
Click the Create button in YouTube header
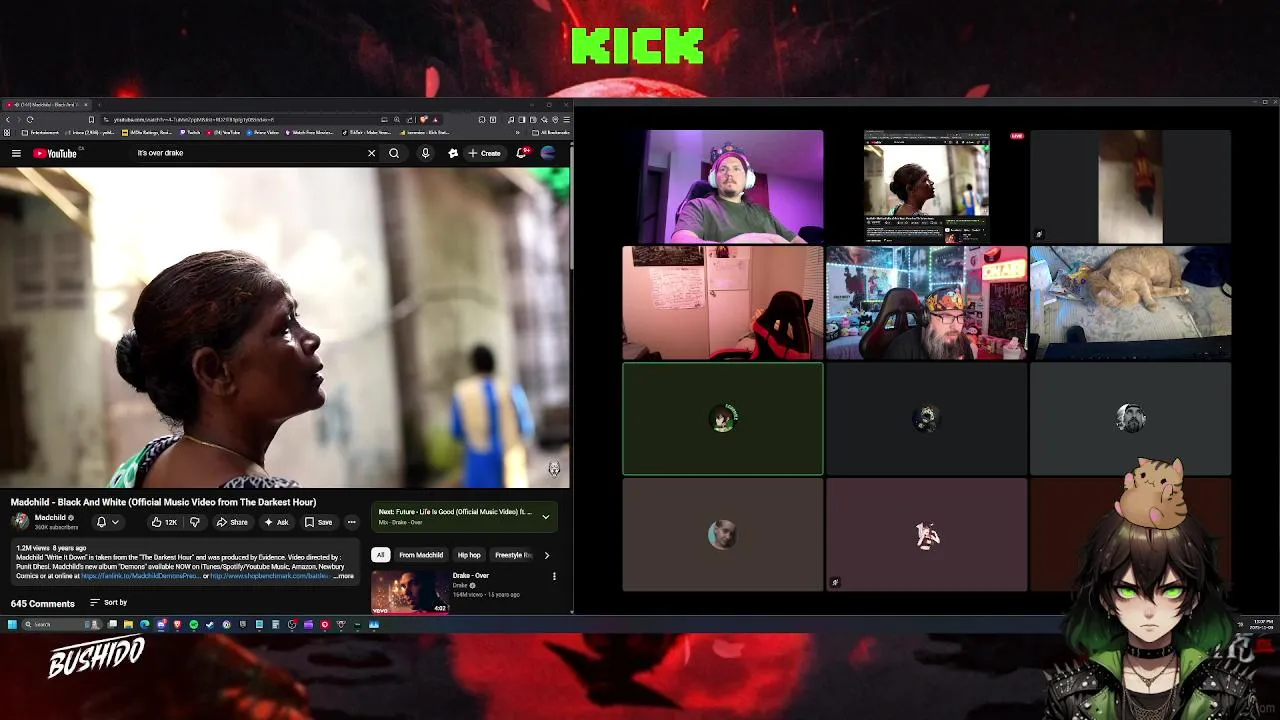coord(484,153)
